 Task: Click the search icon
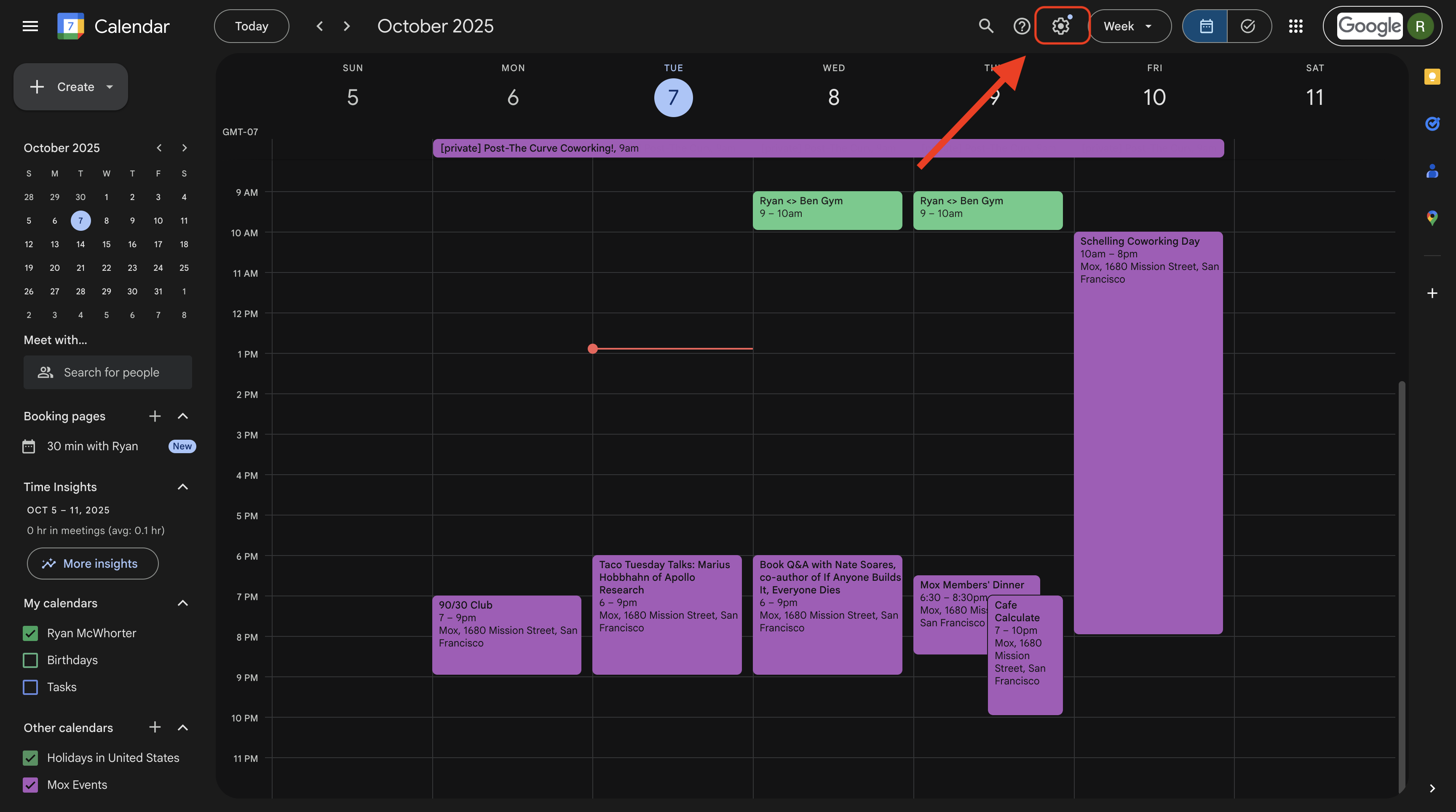tap(985, 26)
